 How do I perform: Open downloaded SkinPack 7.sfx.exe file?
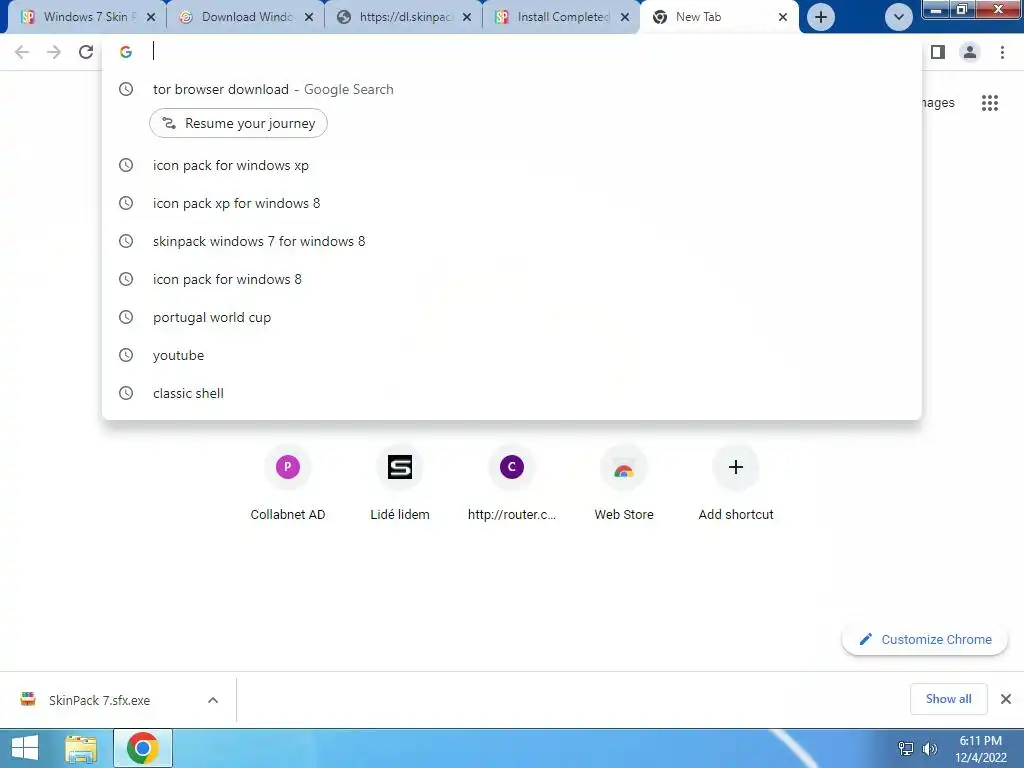point(99,700)
